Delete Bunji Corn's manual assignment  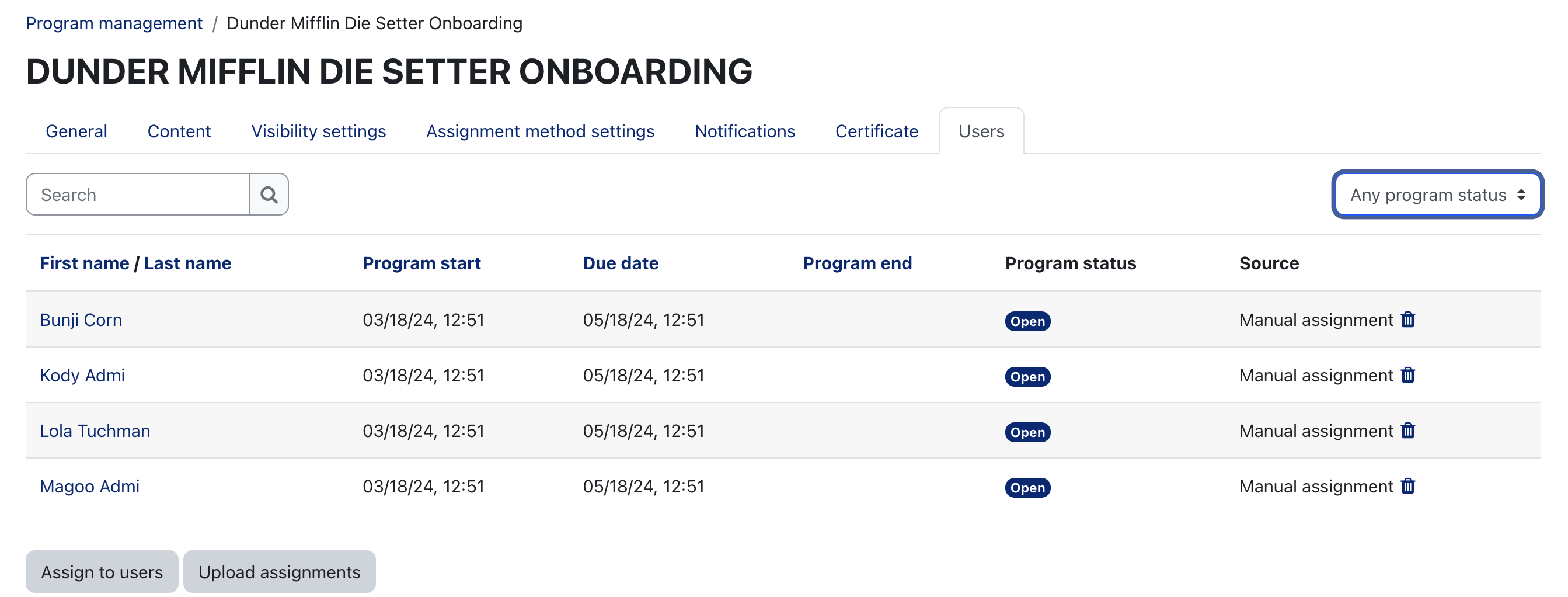coord(1407,319)
